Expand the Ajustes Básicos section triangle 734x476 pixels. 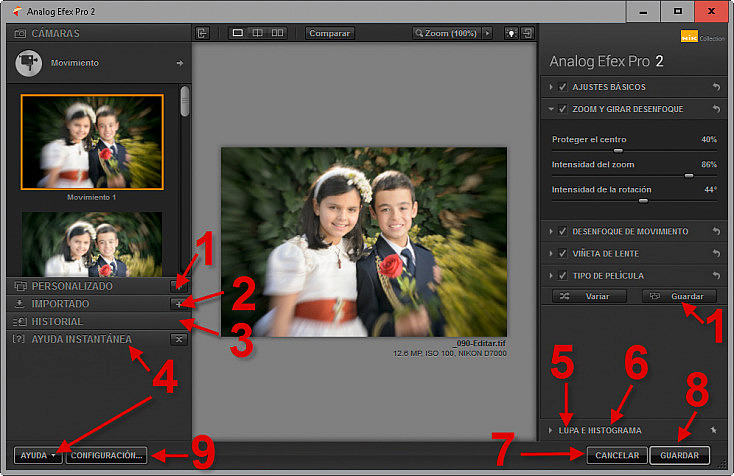coord(550,87)
